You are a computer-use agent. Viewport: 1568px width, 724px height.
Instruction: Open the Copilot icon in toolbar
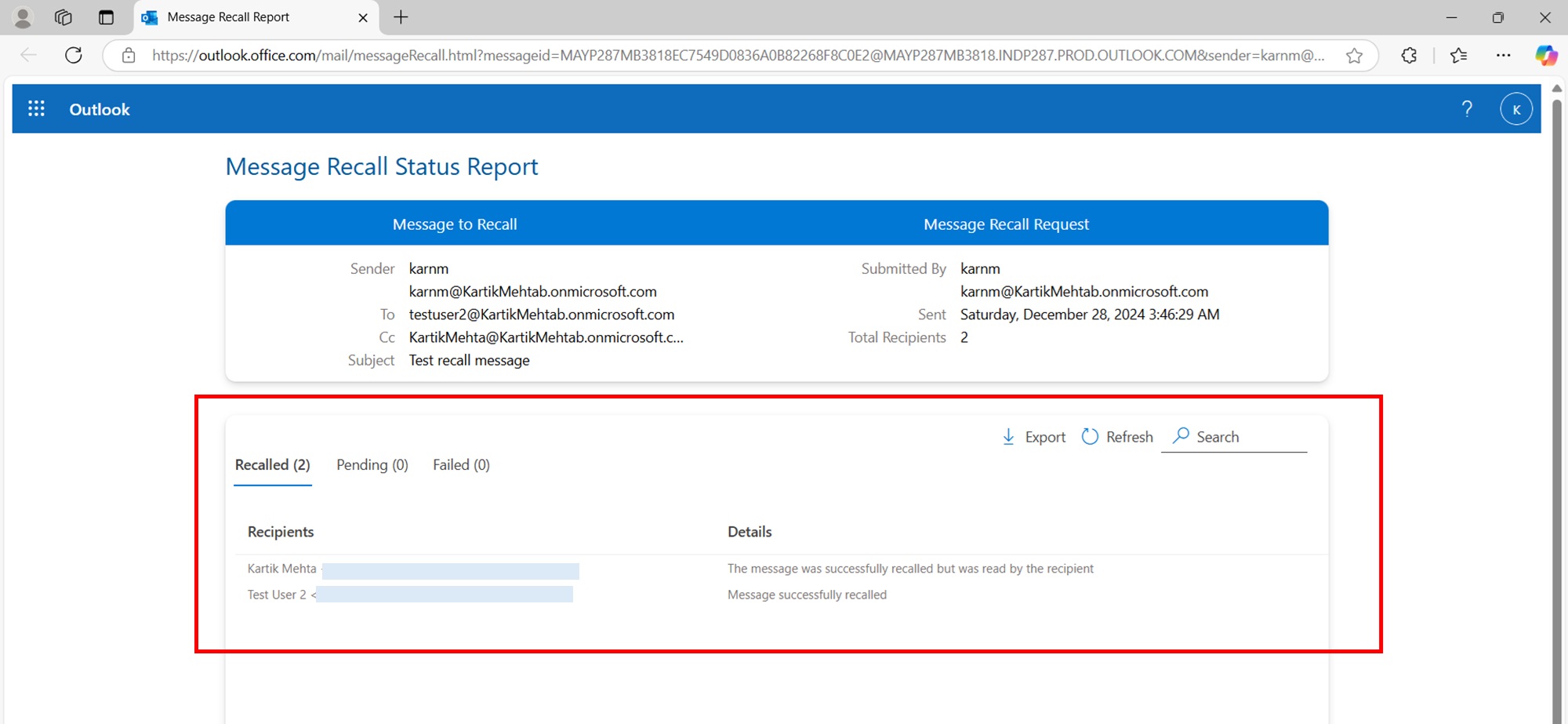pos(1545,56)
